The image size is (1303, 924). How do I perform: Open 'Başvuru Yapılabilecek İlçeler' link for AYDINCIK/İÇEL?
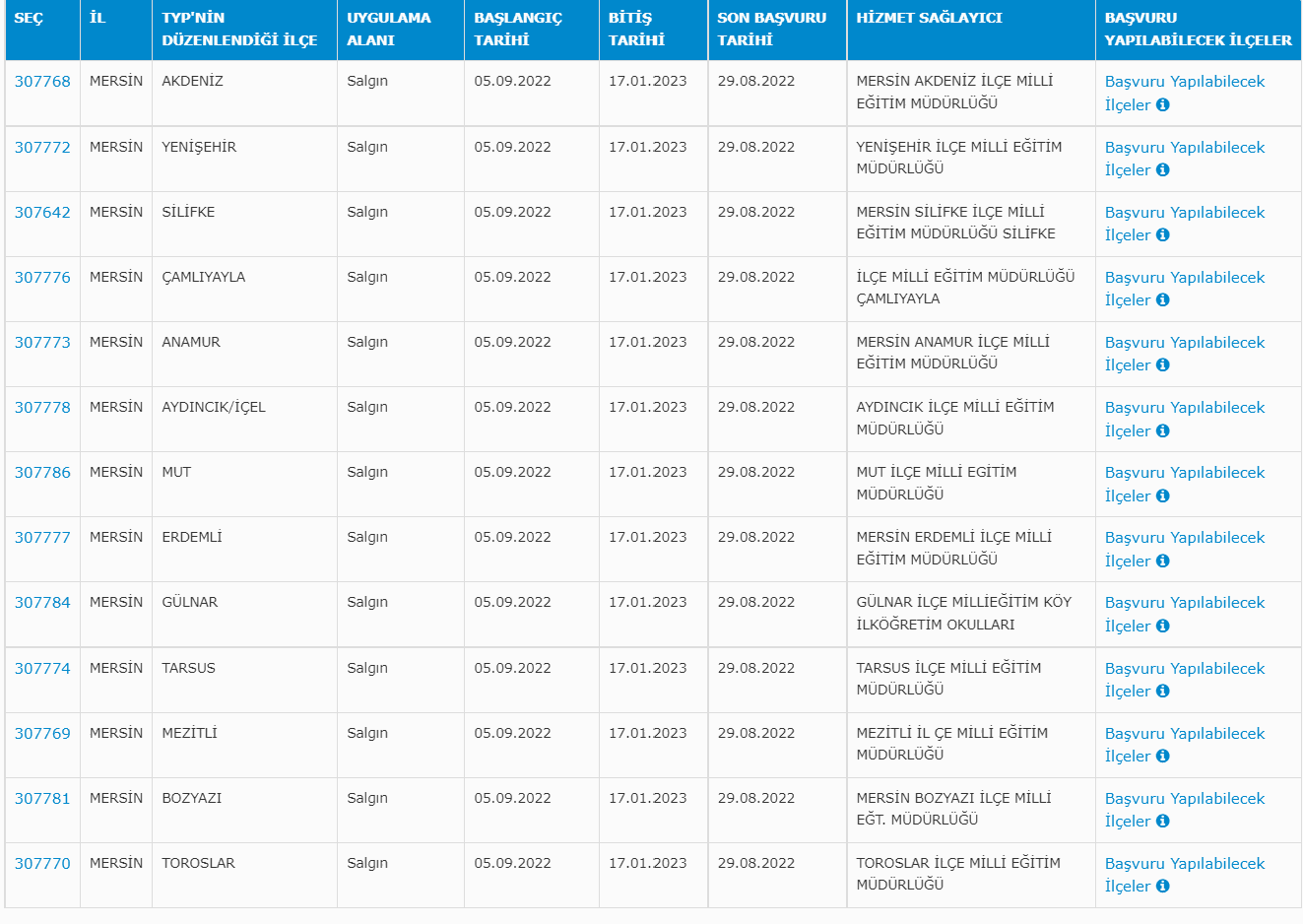coord(1184,408)
